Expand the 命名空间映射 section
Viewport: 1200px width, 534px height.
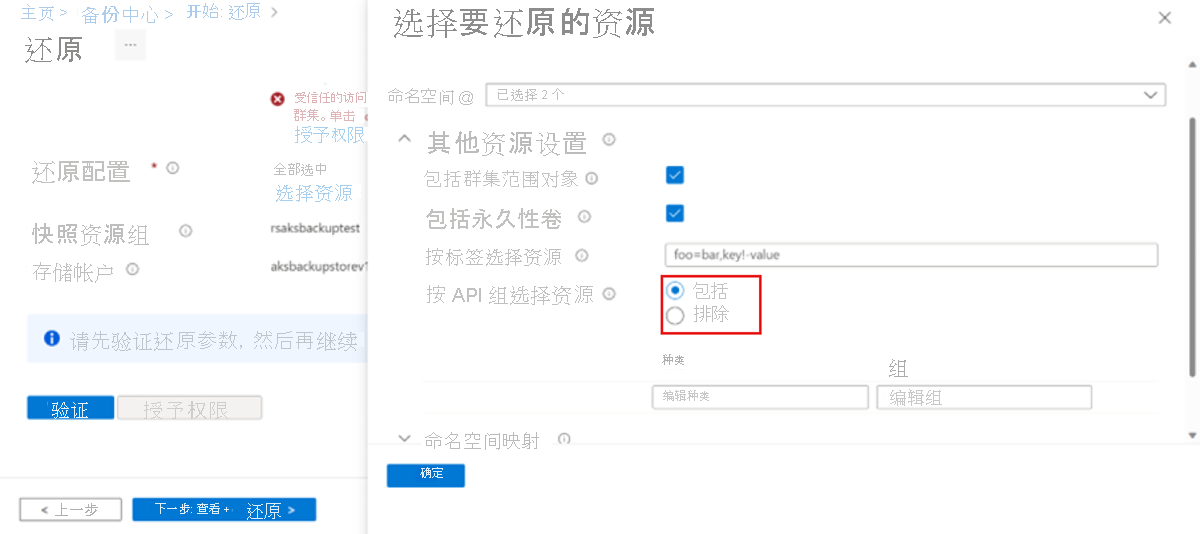[x=404, y=438]
